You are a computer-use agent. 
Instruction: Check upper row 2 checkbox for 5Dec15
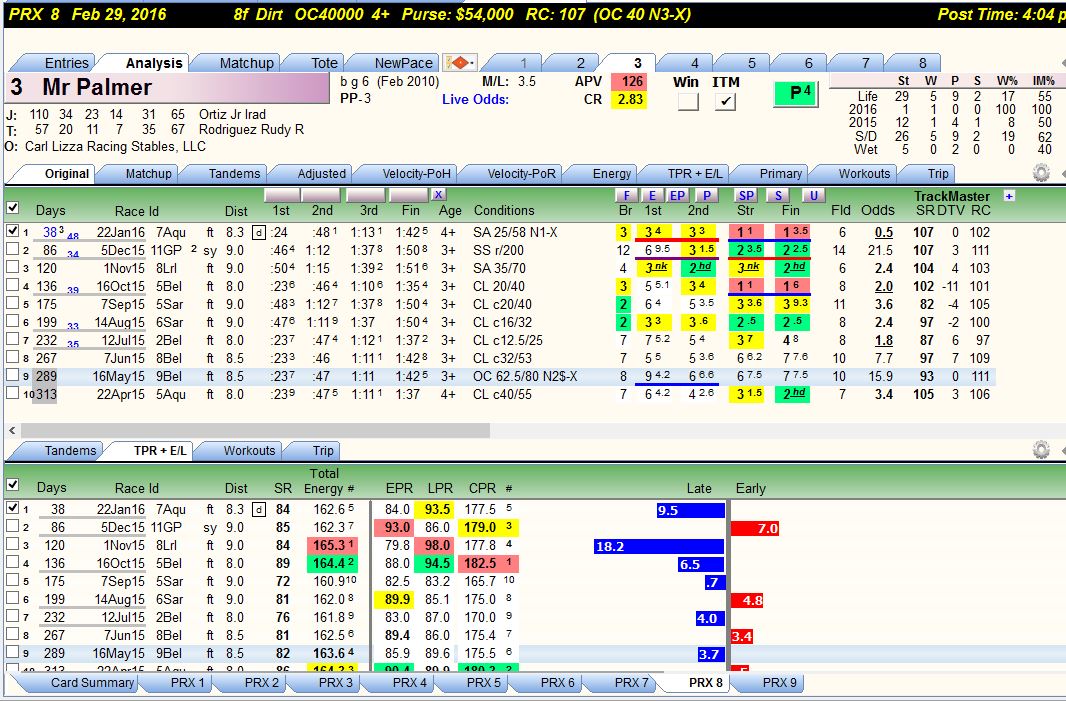(x=12, y=249)
